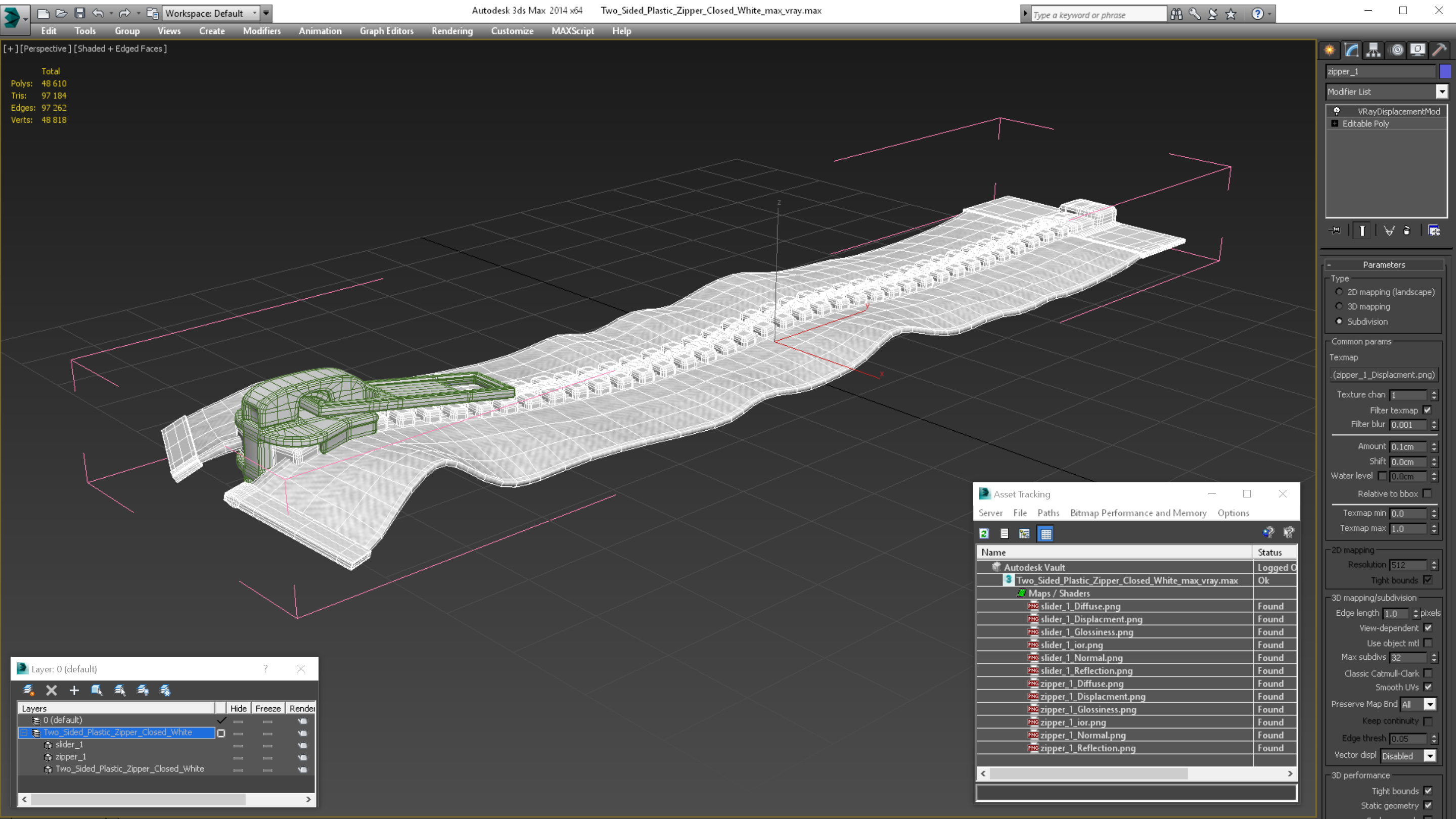Select 2D mapping (landscape) radio button
The height and width of the screenshot is (819, 1456).
[1339, 292]
